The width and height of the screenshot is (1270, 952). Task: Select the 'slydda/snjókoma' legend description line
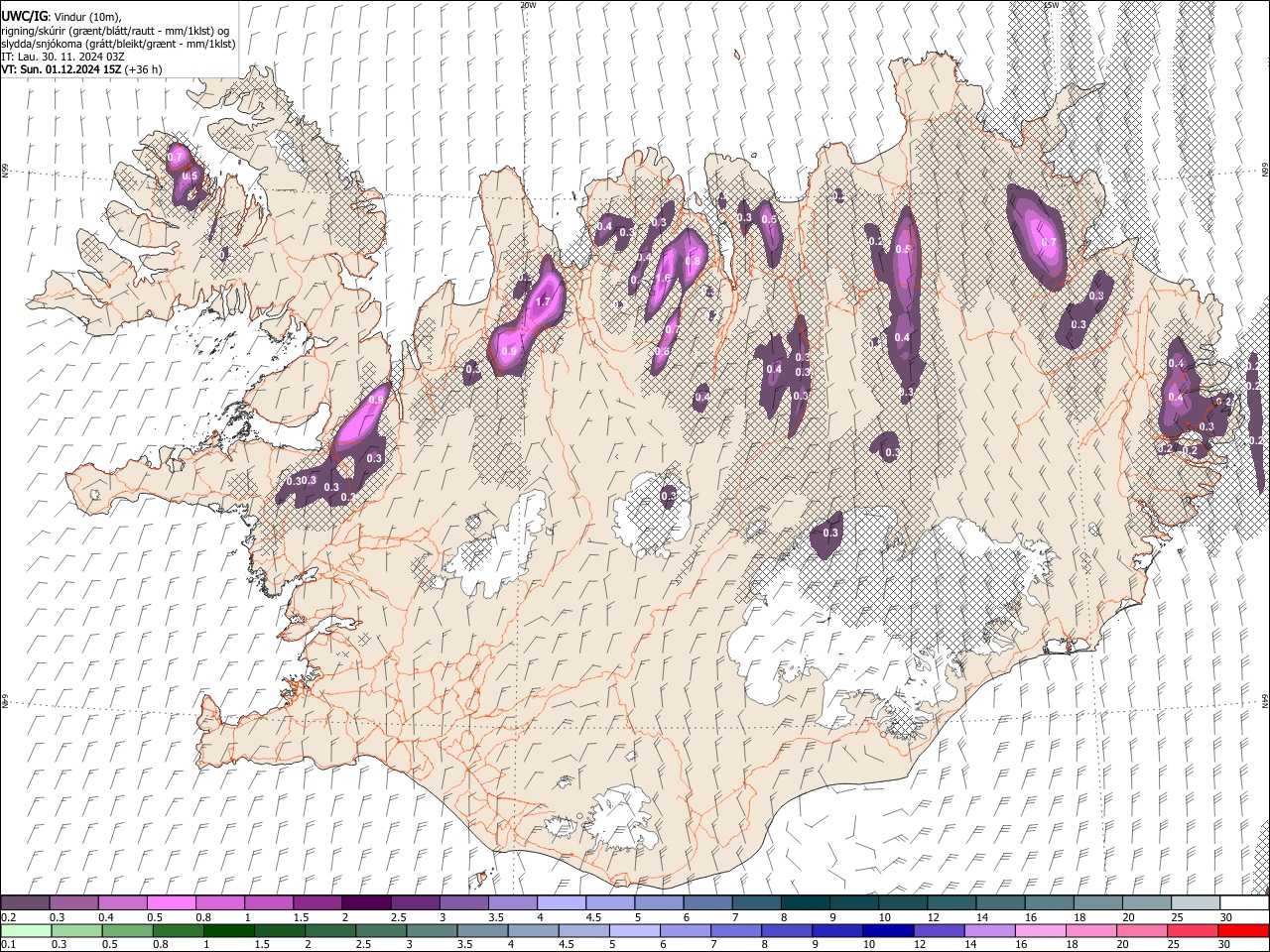pyautogui.click(x=118, y=44)
